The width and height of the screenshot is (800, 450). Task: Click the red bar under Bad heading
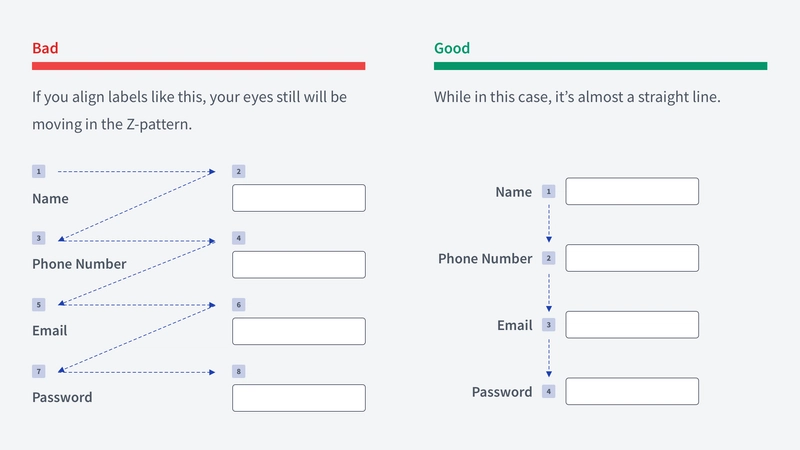[198, 66]
